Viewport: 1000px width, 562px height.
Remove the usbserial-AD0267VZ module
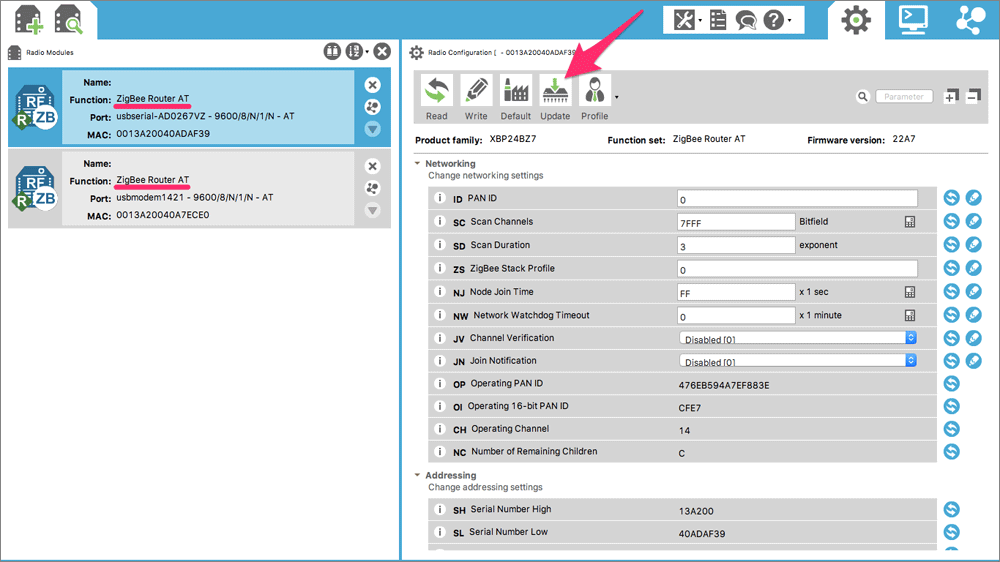point(372,85)
